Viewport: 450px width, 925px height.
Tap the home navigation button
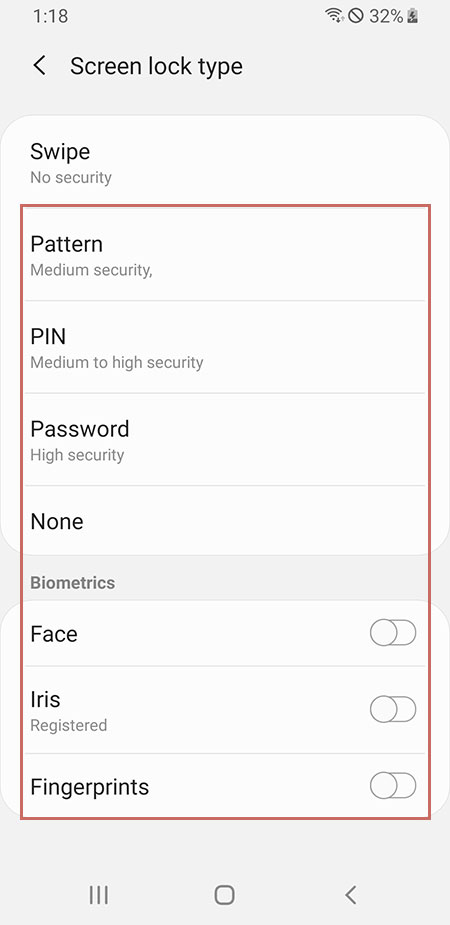[x=224, y=895]
